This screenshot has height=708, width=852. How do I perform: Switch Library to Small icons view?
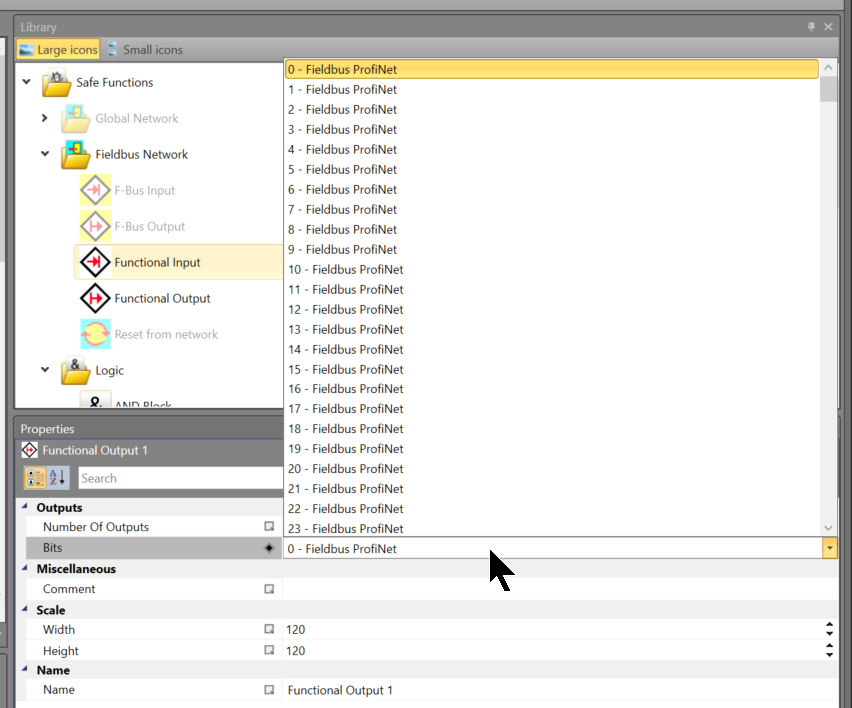145,49
